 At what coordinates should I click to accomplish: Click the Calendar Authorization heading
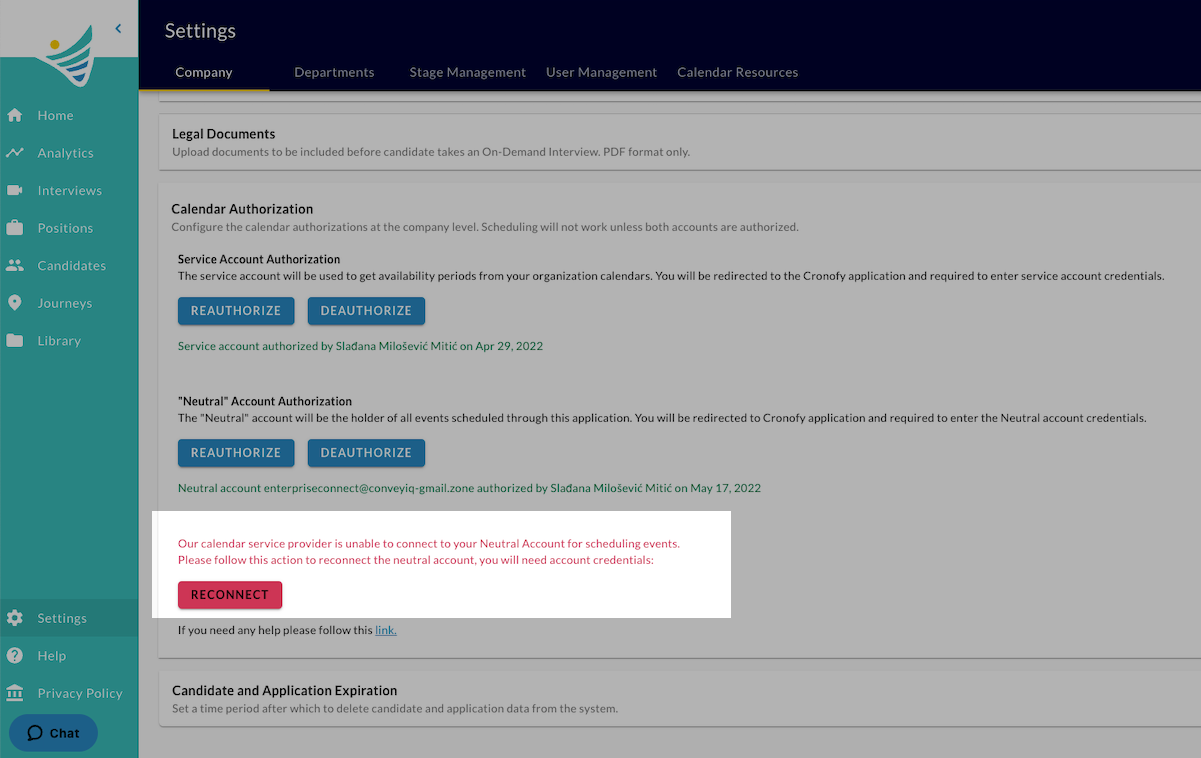coord(243,209)
